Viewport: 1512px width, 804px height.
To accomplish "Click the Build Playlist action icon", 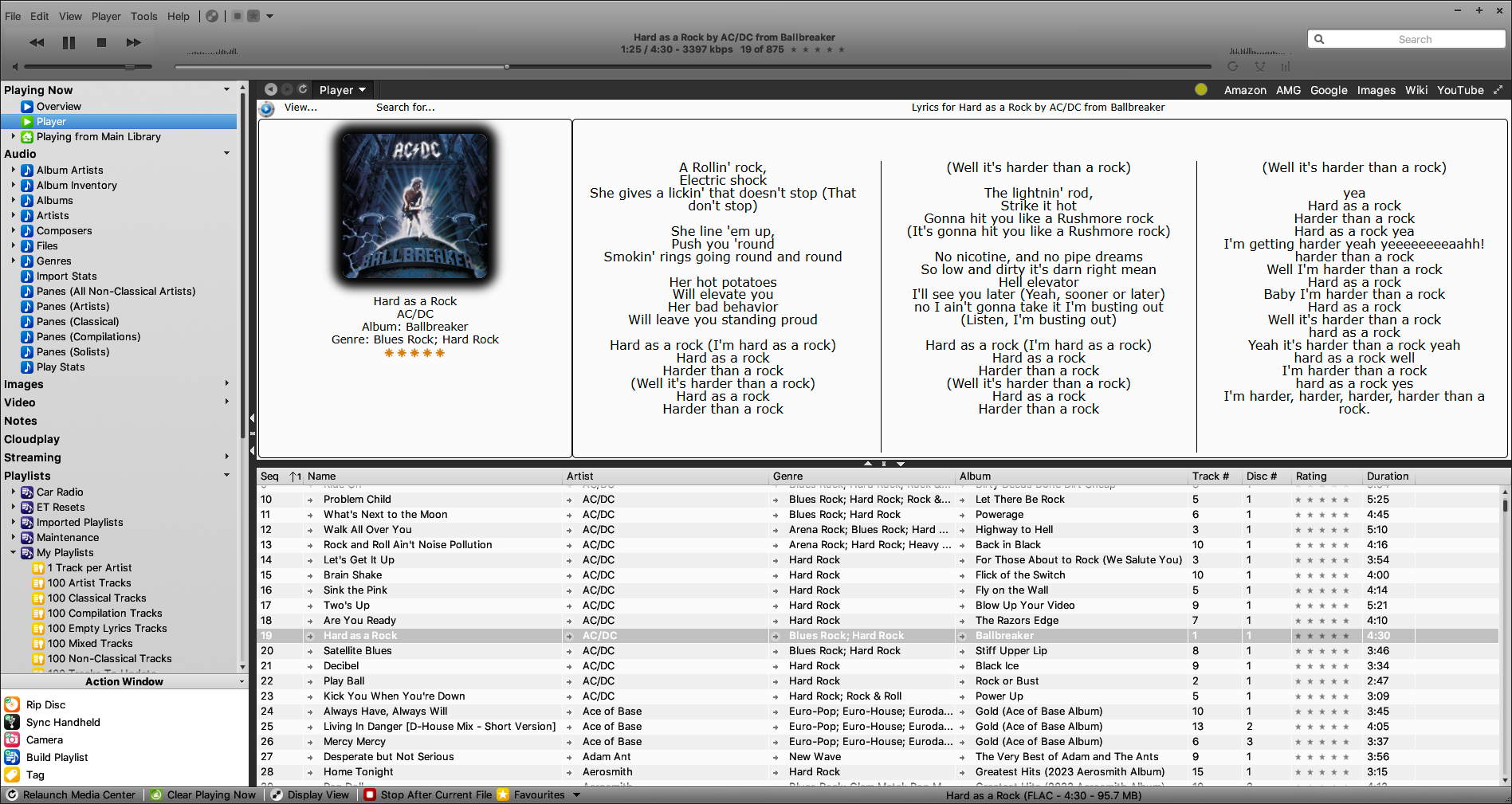I will (12, 757).
